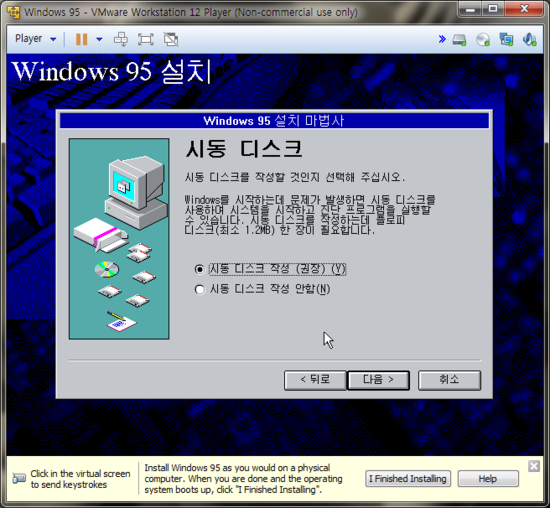
Task: Click the network adapter device icon
Action: (506, 39)
